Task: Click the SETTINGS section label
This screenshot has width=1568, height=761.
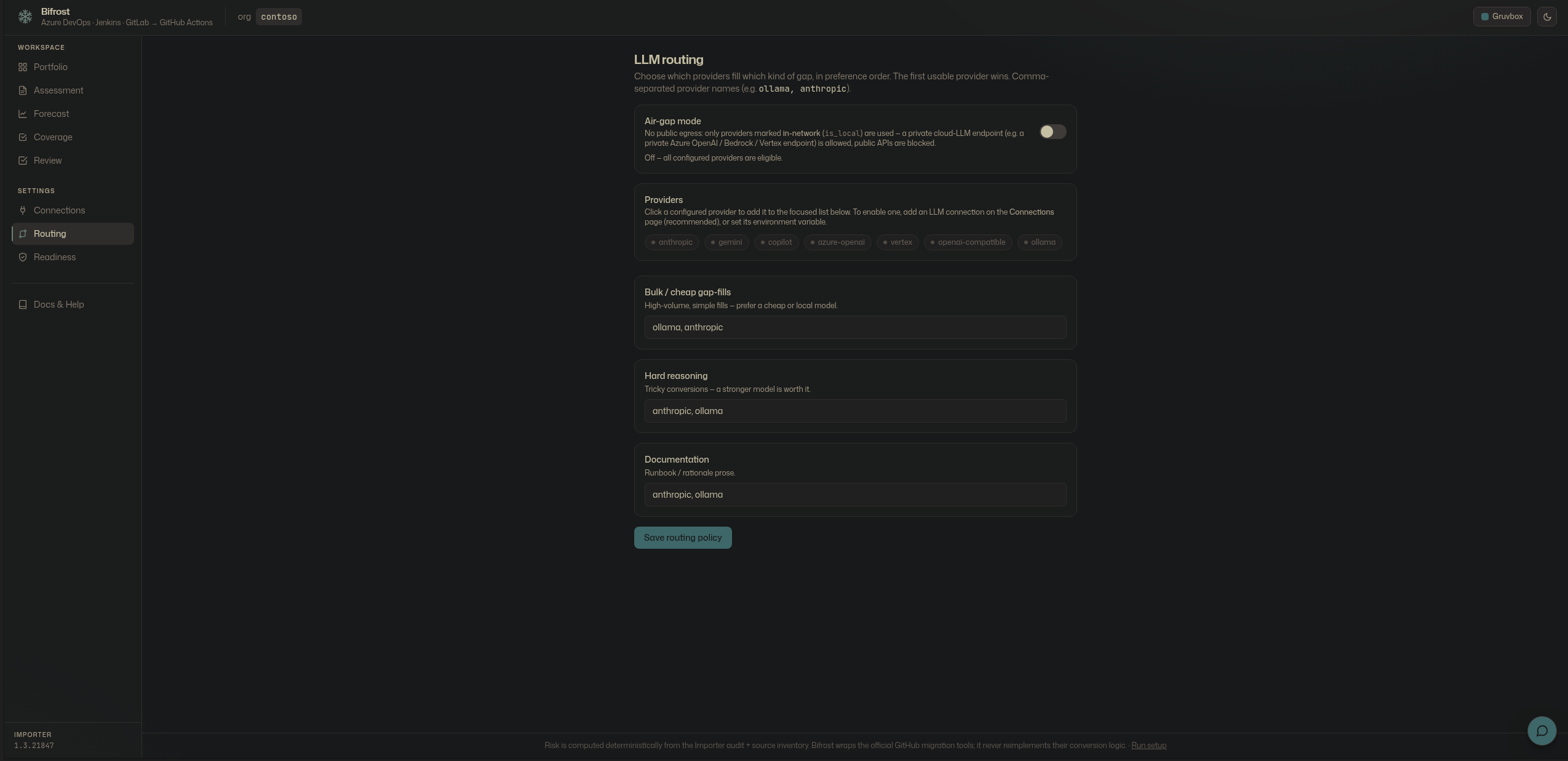Action: (x=36, y=191)
